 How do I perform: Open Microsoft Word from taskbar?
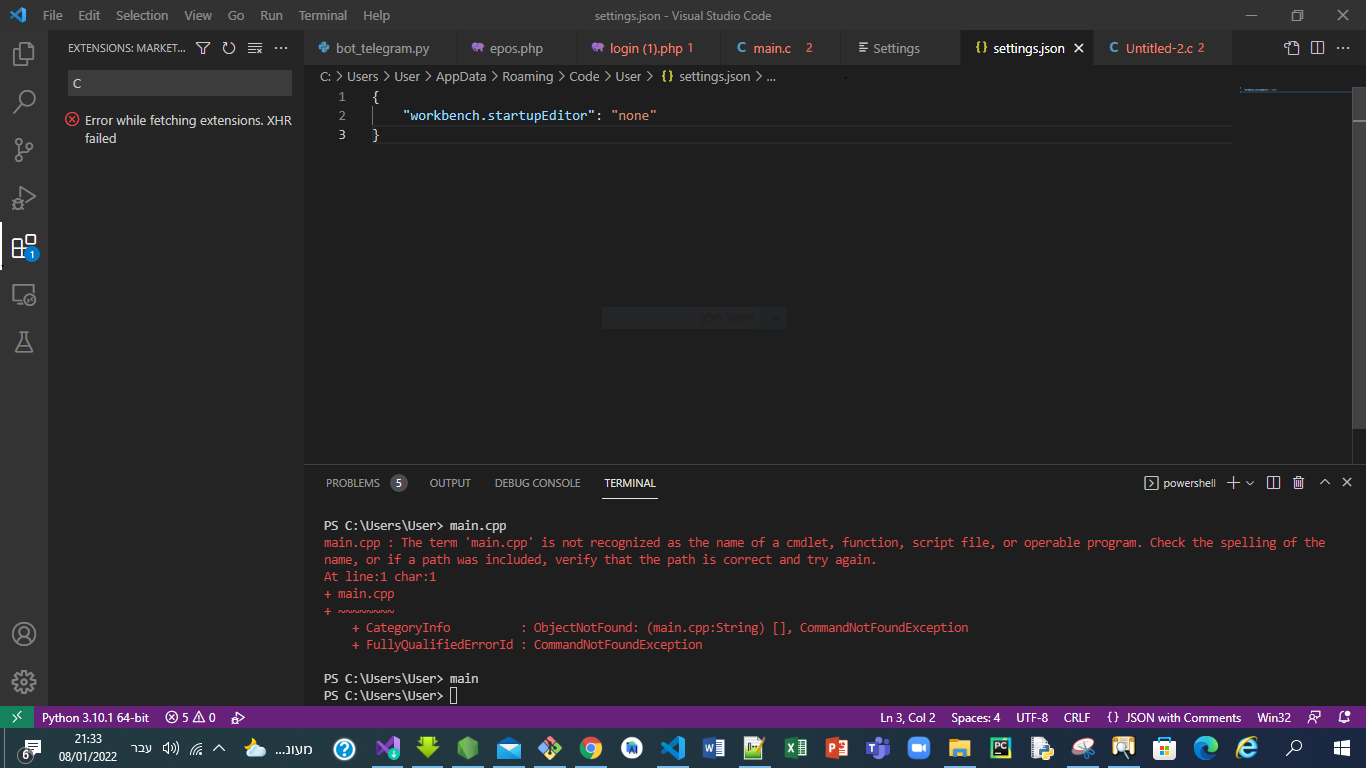(713, 748)
